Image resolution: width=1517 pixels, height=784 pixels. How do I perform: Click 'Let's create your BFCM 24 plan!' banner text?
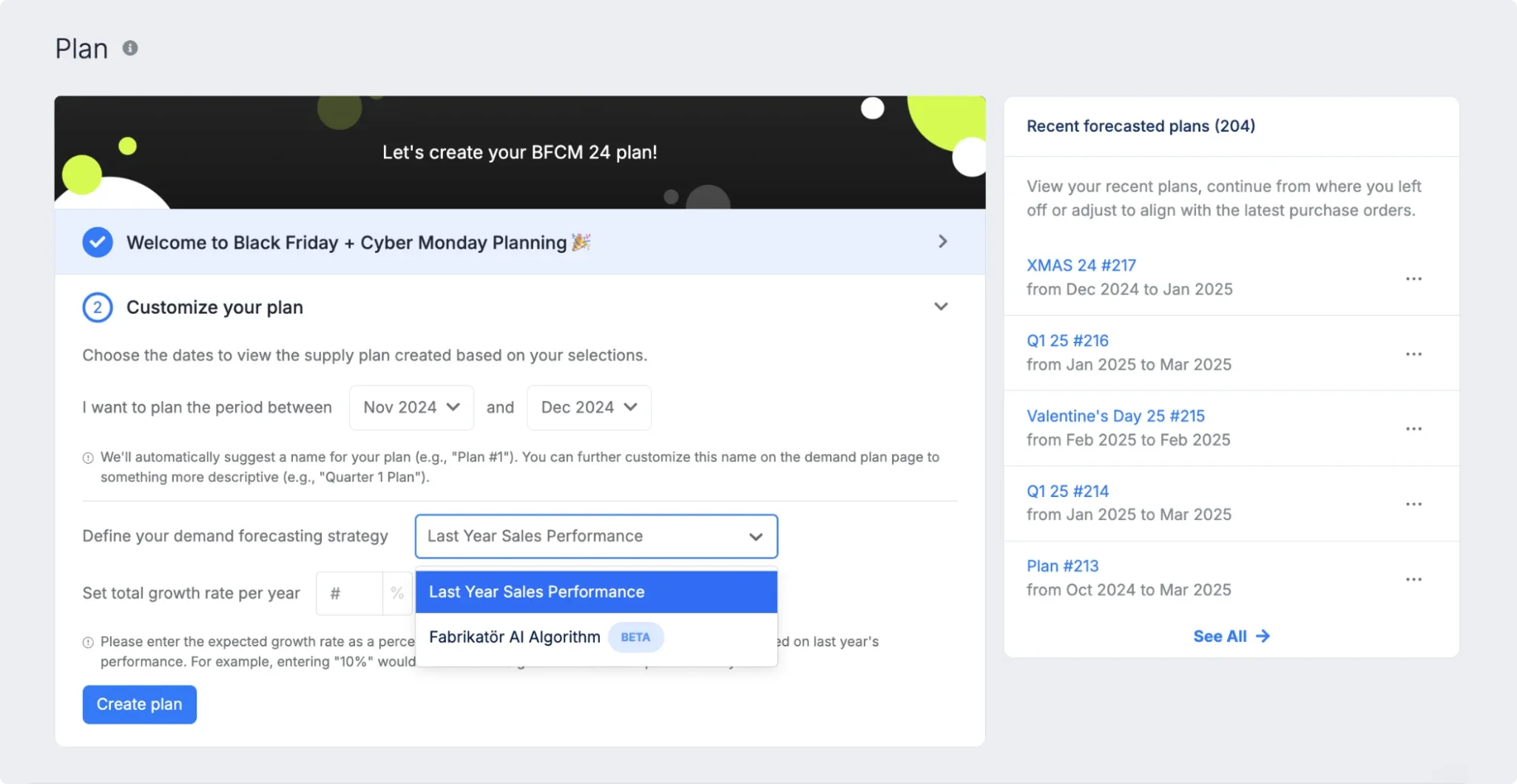tap(519, 152)
